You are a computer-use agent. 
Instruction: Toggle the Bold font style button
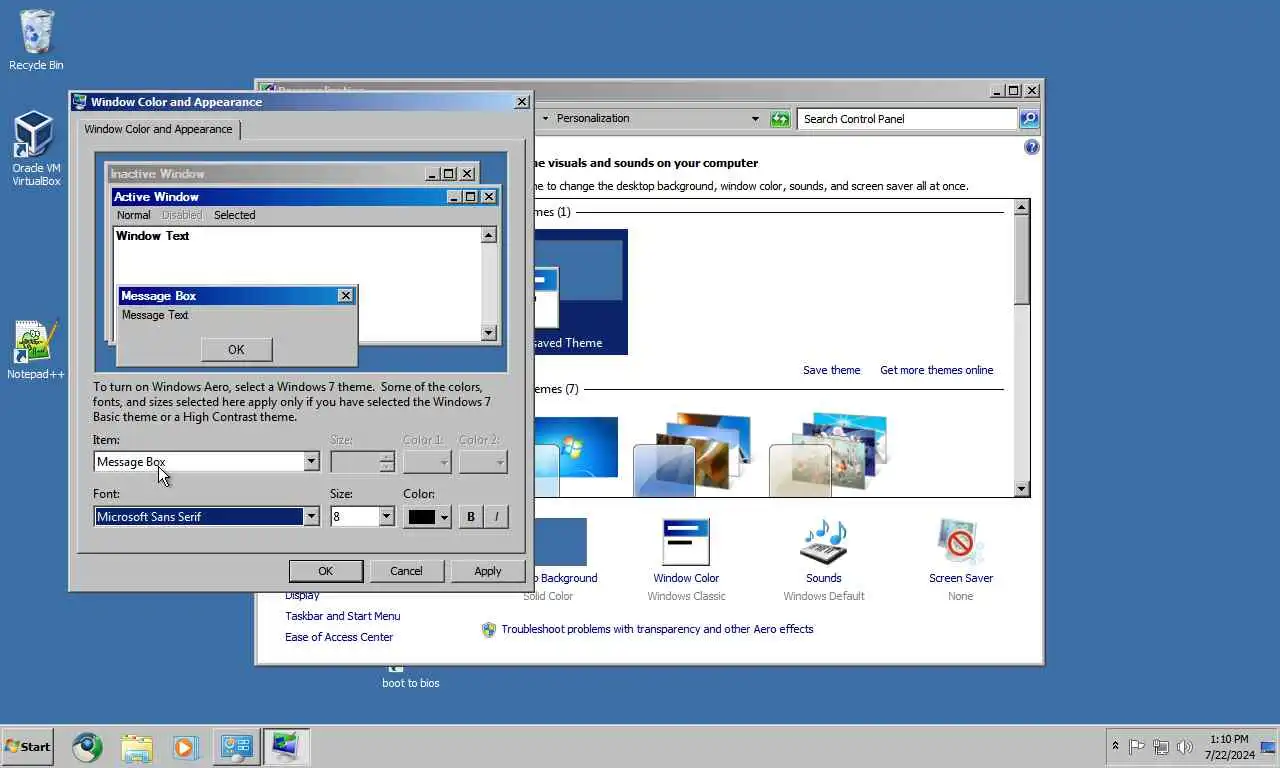point(471,517)
